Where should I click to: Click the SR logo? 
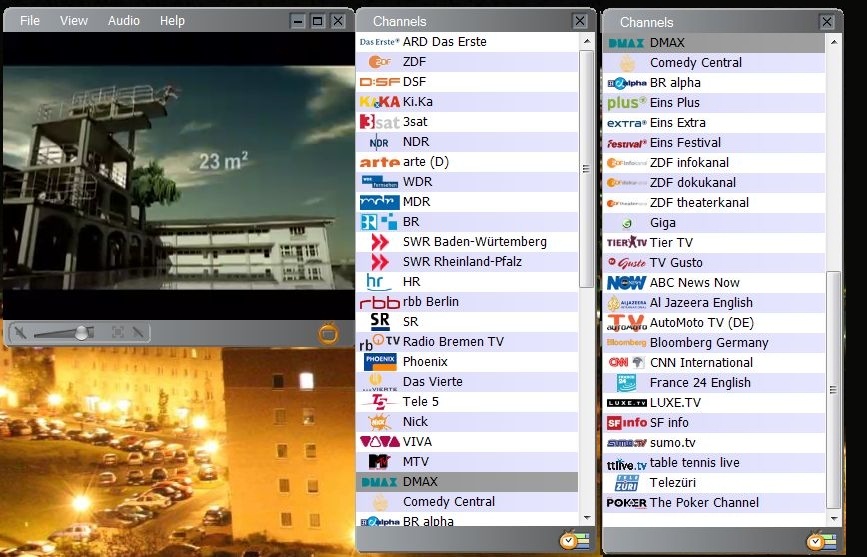tap(380, 321)
